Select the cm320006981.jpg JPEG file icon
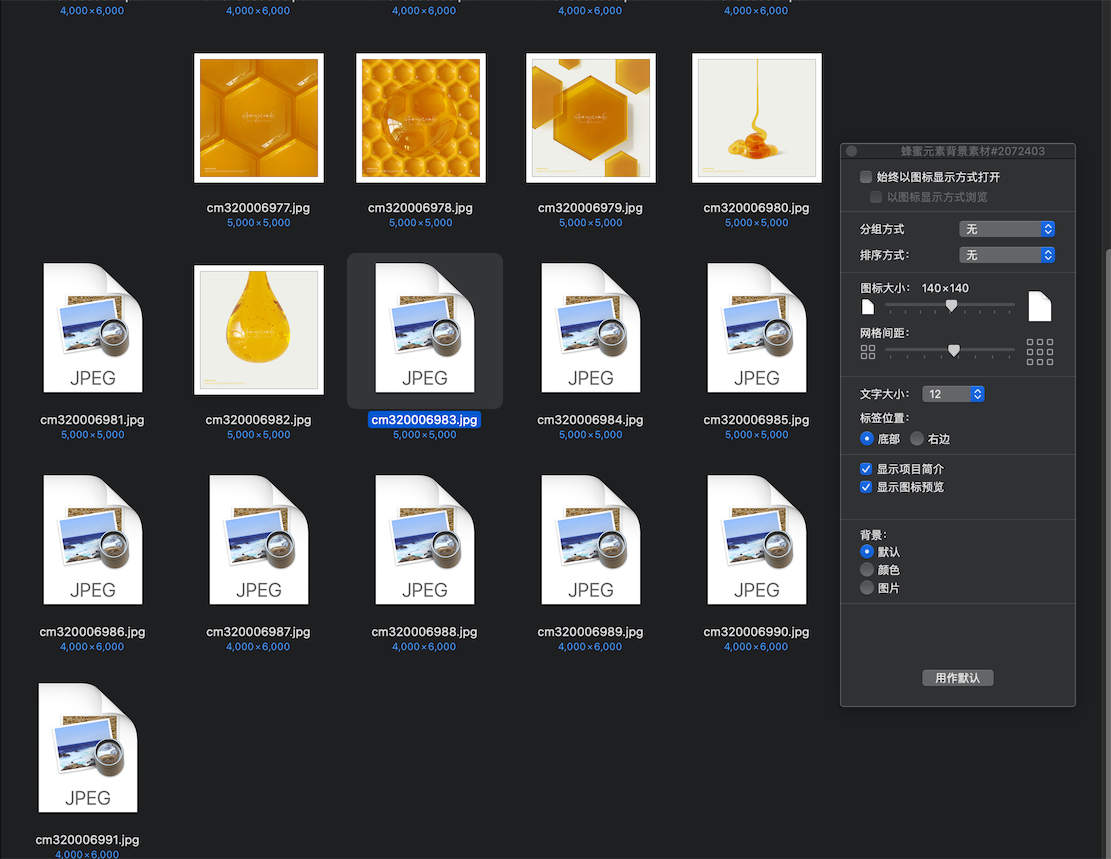The height and width of the screenshot is (859, 1111). point(93,329)
